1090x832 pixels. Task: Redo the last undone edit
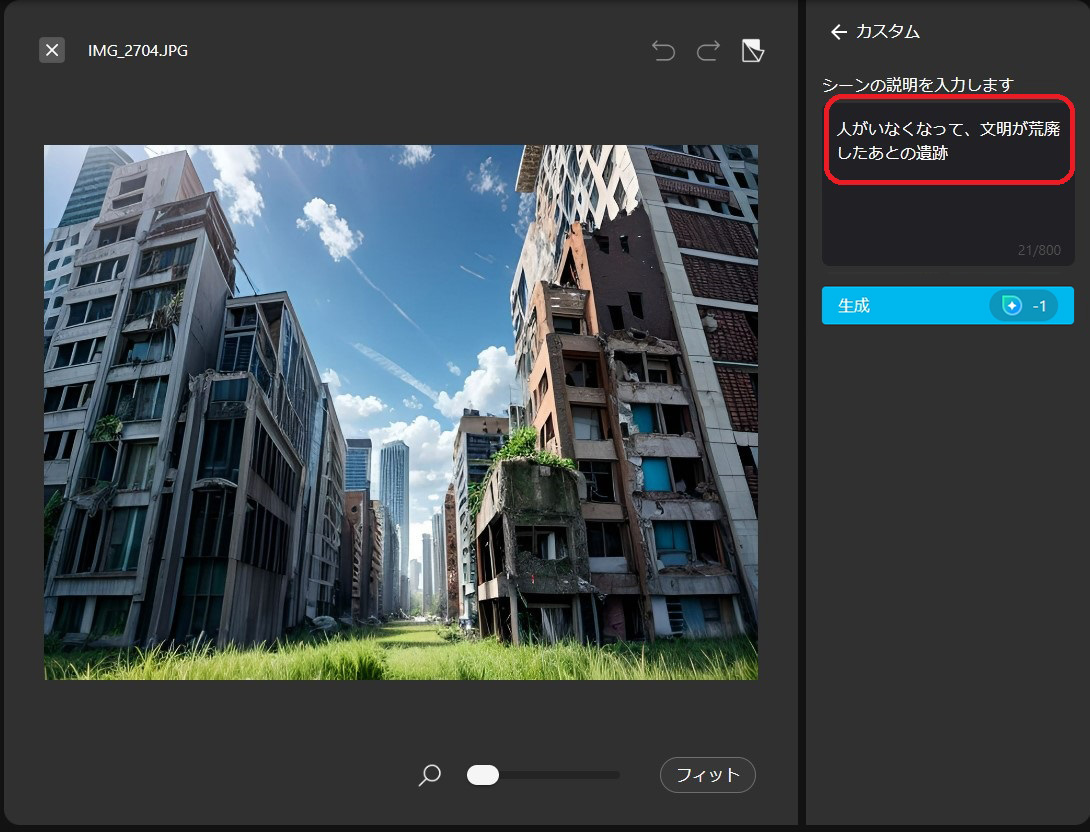click(708, 51)
